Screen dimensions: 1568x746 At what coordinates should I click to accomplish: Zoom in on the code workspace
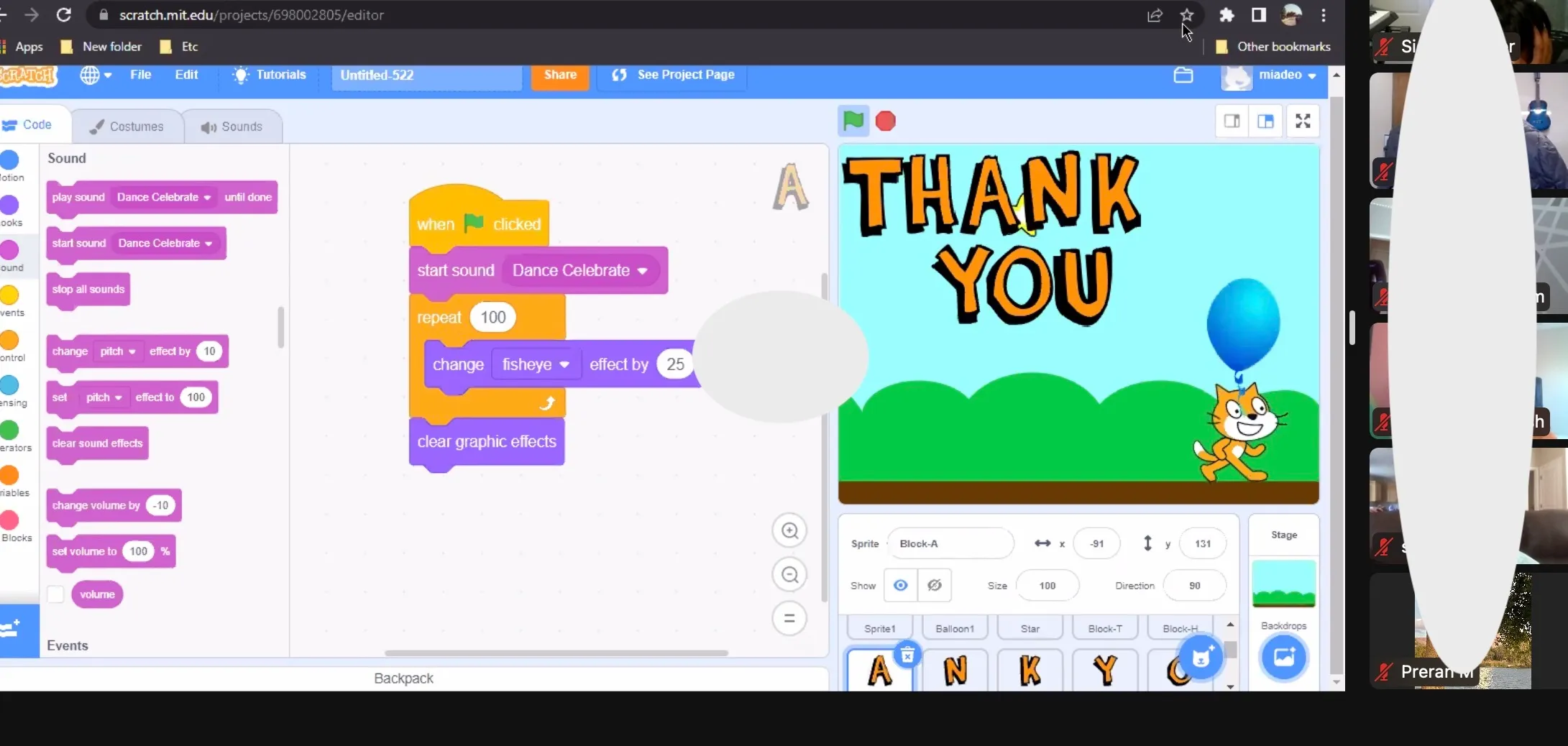789,530
